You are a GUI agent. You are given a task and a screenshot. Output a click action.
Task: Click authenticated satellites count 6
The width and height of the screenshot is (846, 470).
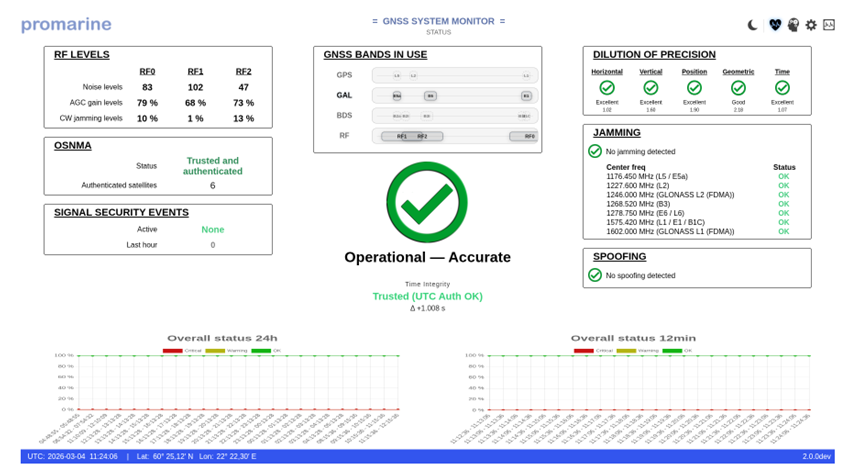pos(213,185)
